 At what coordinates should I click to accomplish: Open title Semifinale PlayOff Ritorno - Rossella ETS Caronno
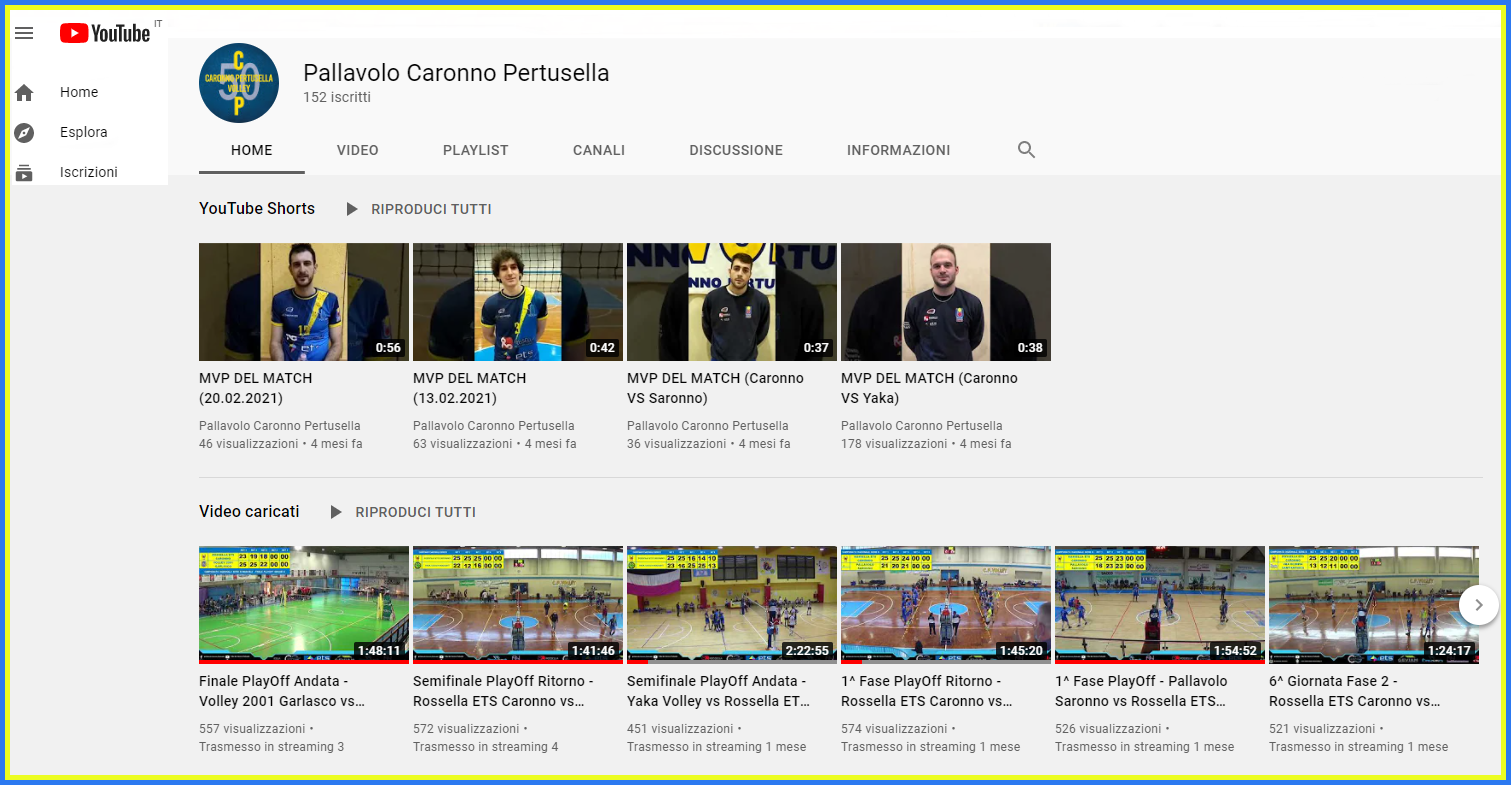coord(503,691)
